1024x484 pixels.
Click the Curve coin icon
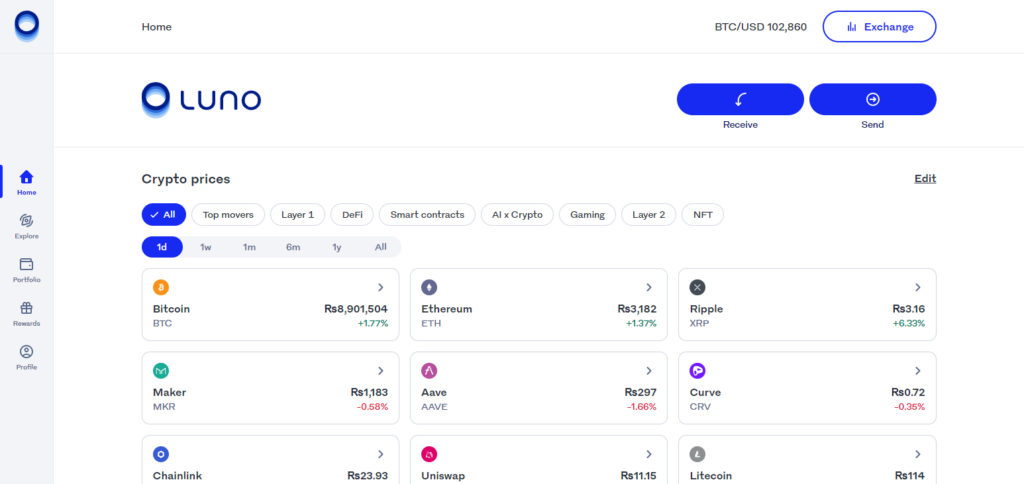(697, 371)
